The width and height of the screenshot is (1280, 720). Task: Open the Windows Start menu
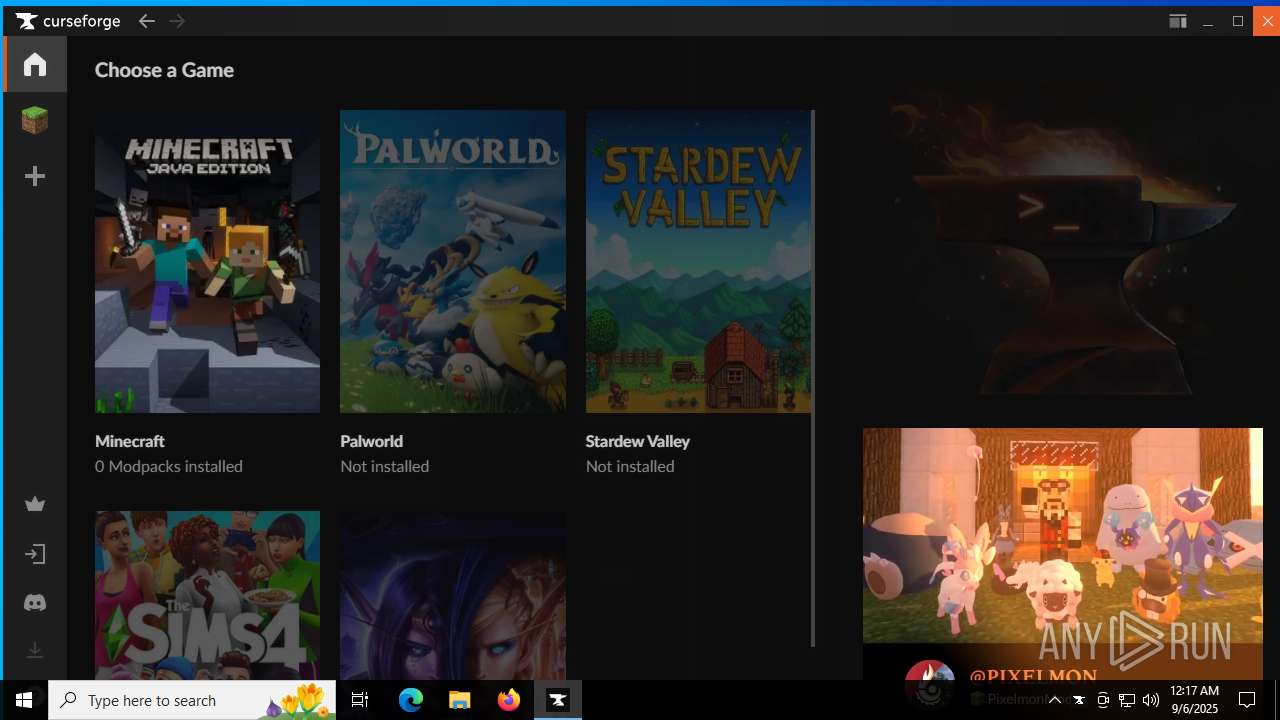tap(24, 700)
